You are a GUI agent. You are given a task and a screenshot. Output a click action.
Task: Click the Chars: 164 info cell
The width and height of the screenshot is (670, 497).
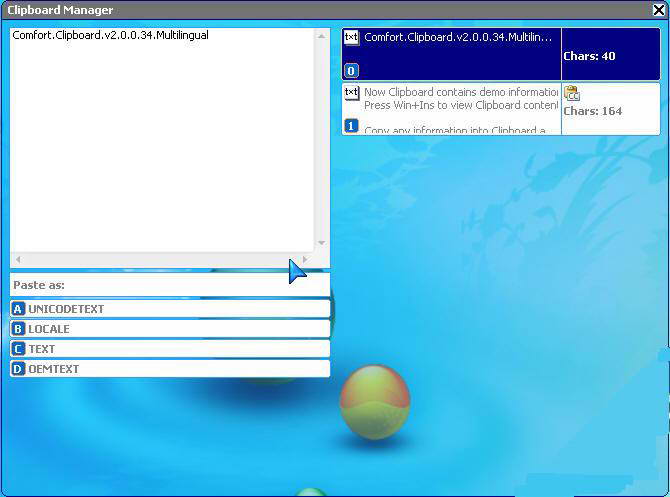tap(611, 109)
